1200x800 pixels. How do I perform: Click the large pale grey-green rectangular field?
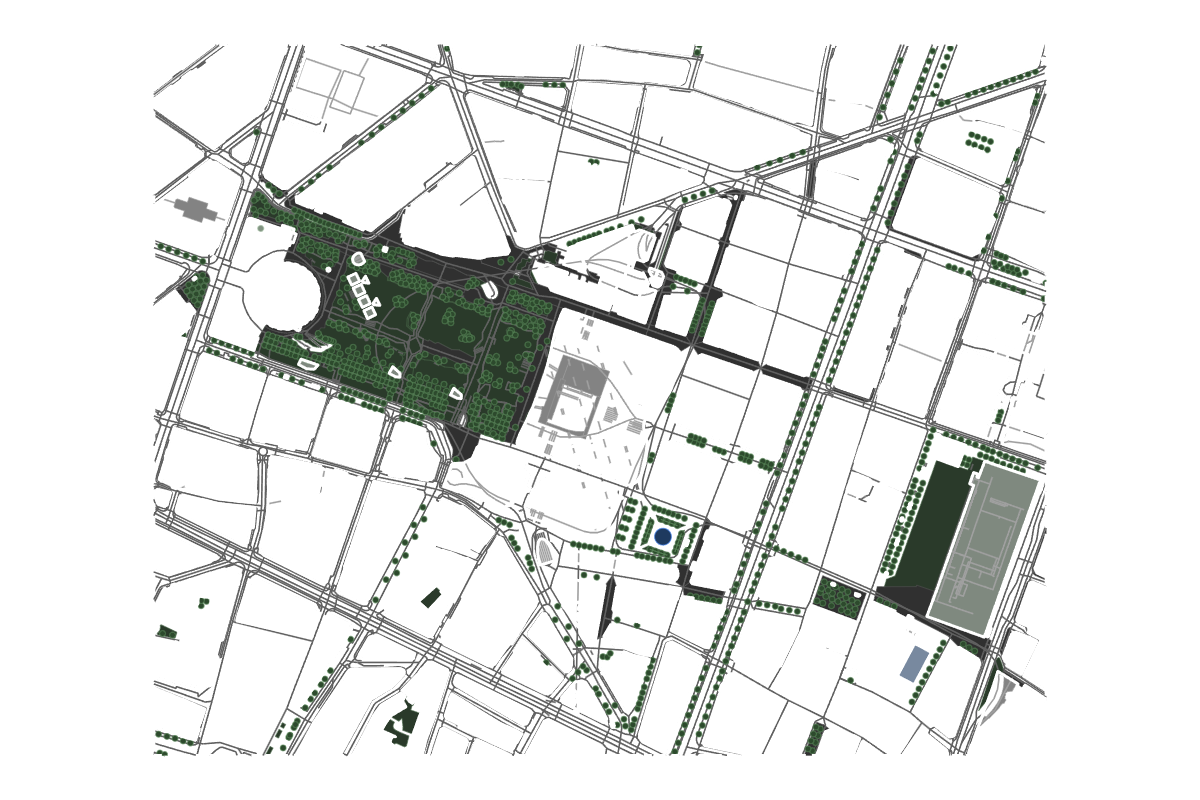click(x=983, y=547)
